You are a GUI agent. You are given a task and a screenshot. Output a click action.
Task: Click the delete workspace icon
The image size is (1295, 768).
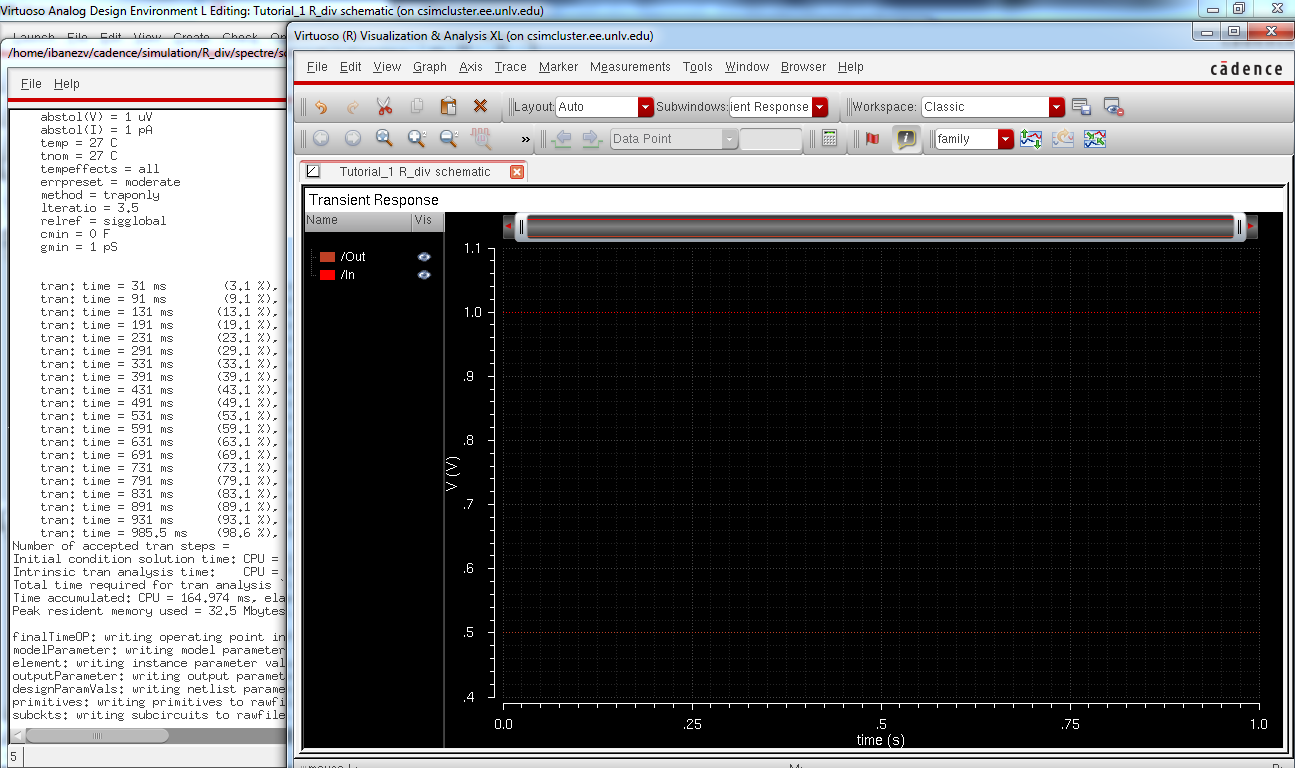click(x=1114, y=107)
